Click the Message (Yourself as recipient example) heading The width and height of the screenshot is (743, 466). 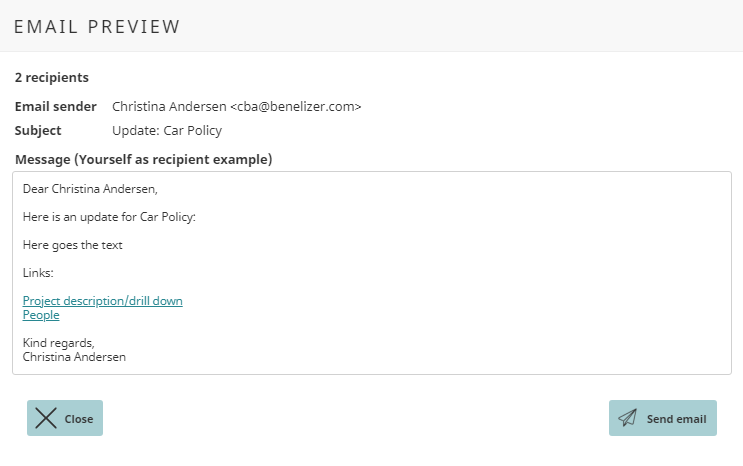click(x=144, y=159)
